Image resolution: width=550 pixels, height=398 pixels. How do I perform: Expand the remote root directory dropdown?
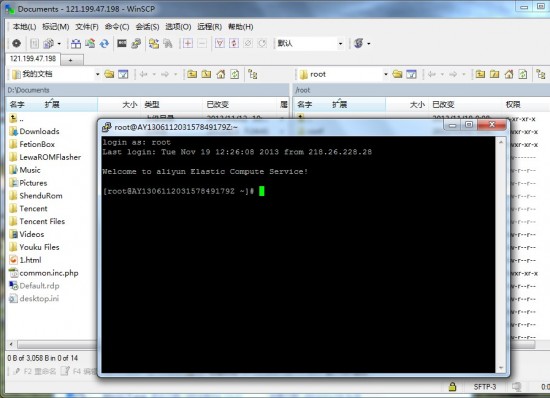click(385, 74)
